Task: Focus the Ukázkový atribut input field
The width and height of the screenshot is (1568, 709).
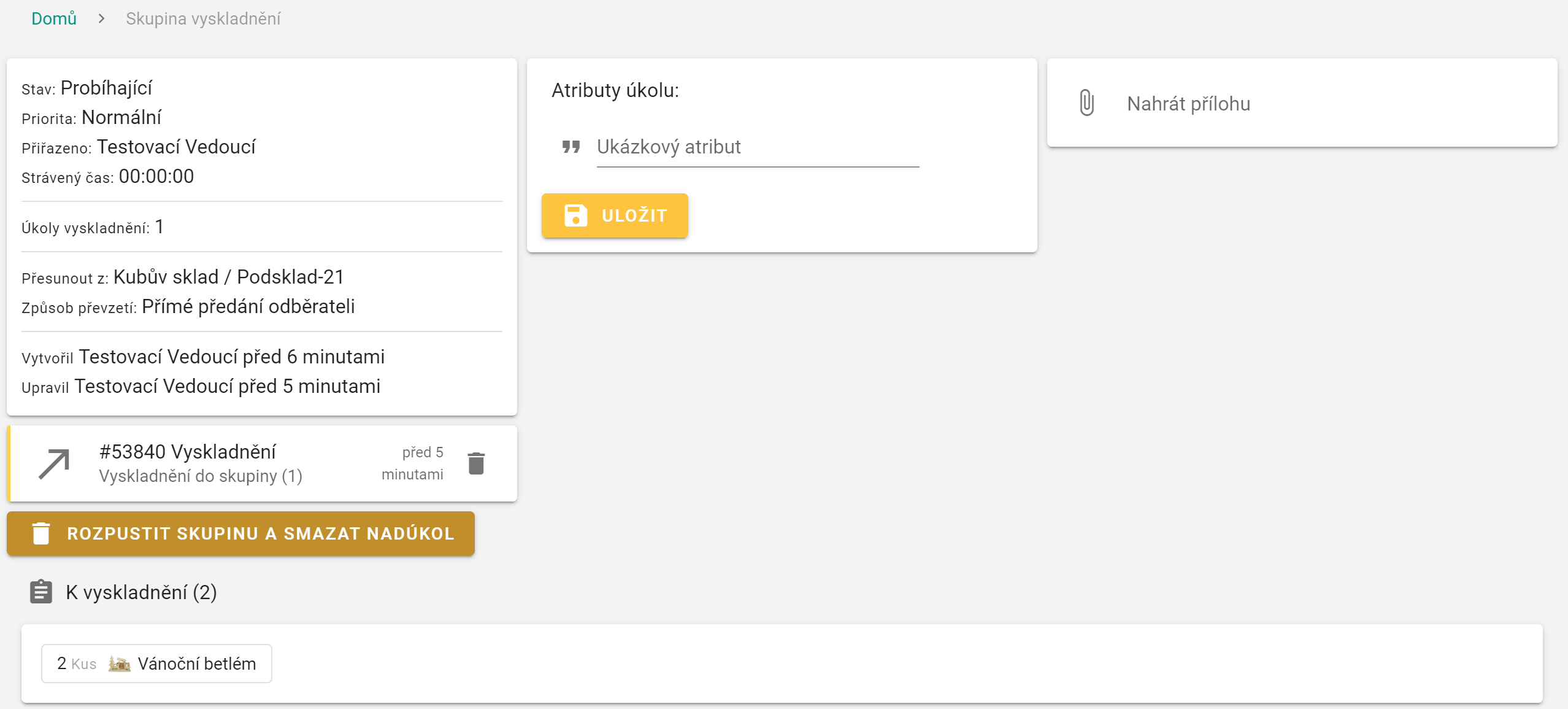Action: tap(757, 147)
